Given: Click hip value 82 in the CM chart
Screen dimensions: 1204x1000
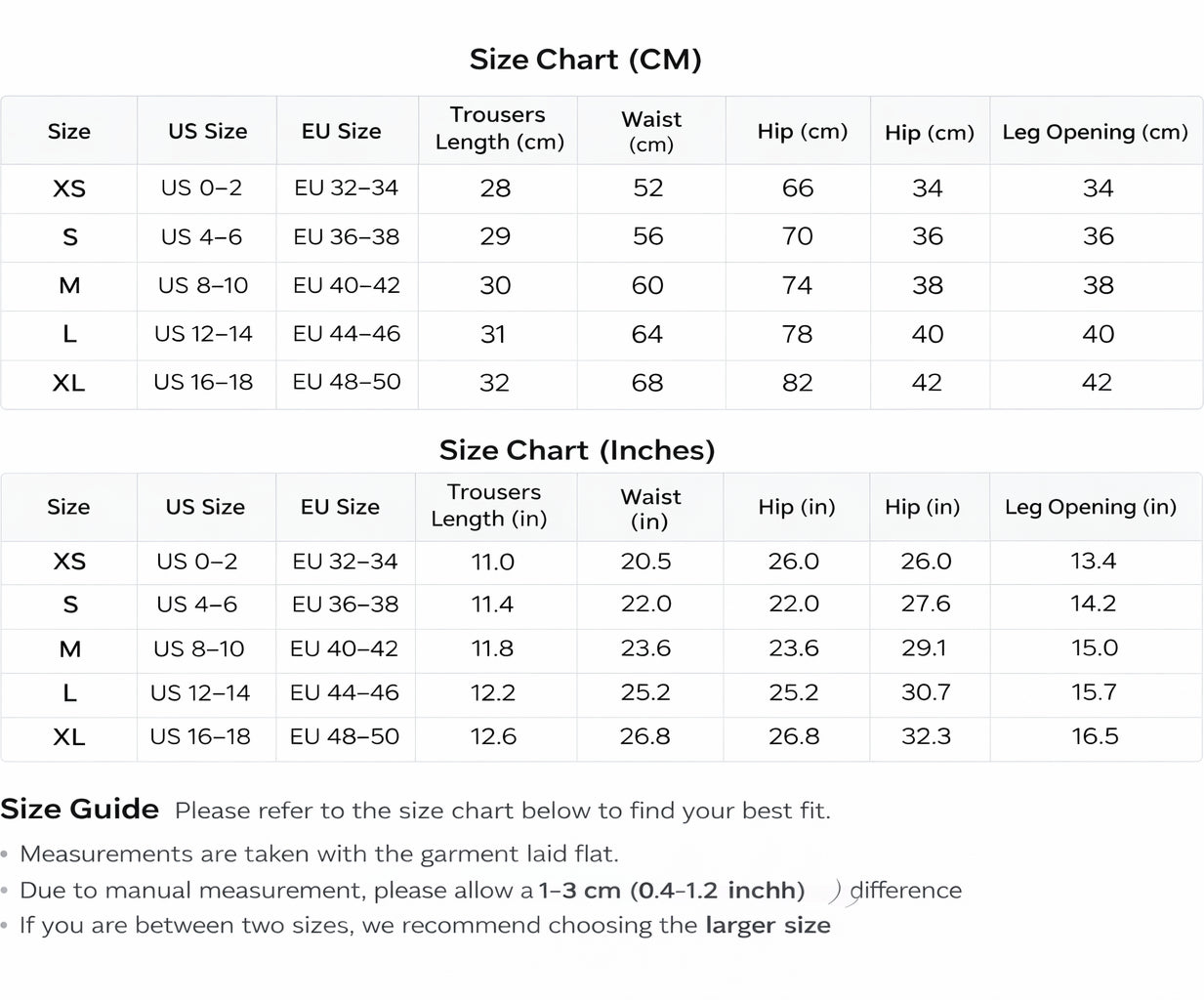Looking at the screenshot, I should point(797,383).
